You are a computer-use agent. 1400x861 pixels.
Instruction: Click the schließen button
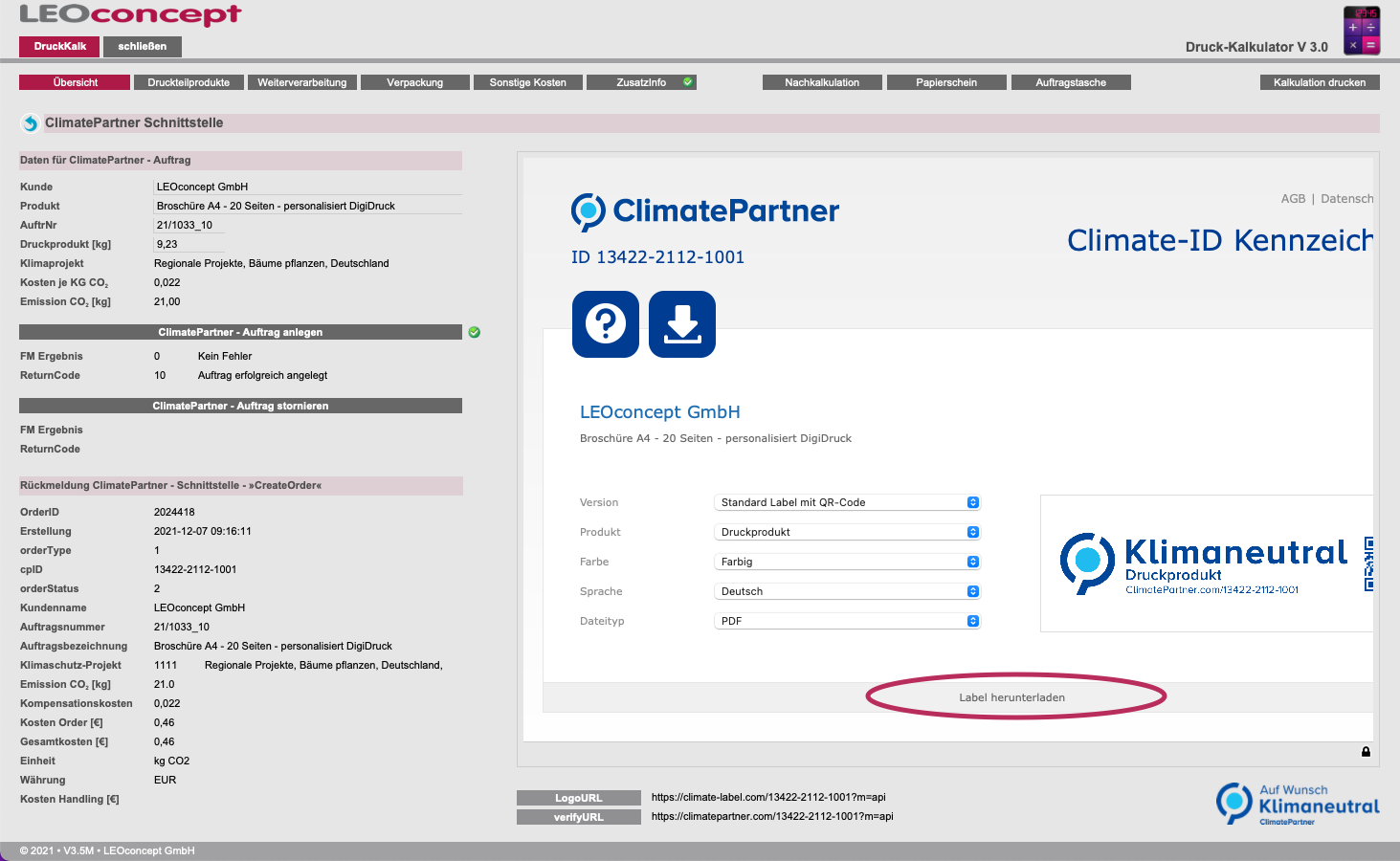[143, 46]
